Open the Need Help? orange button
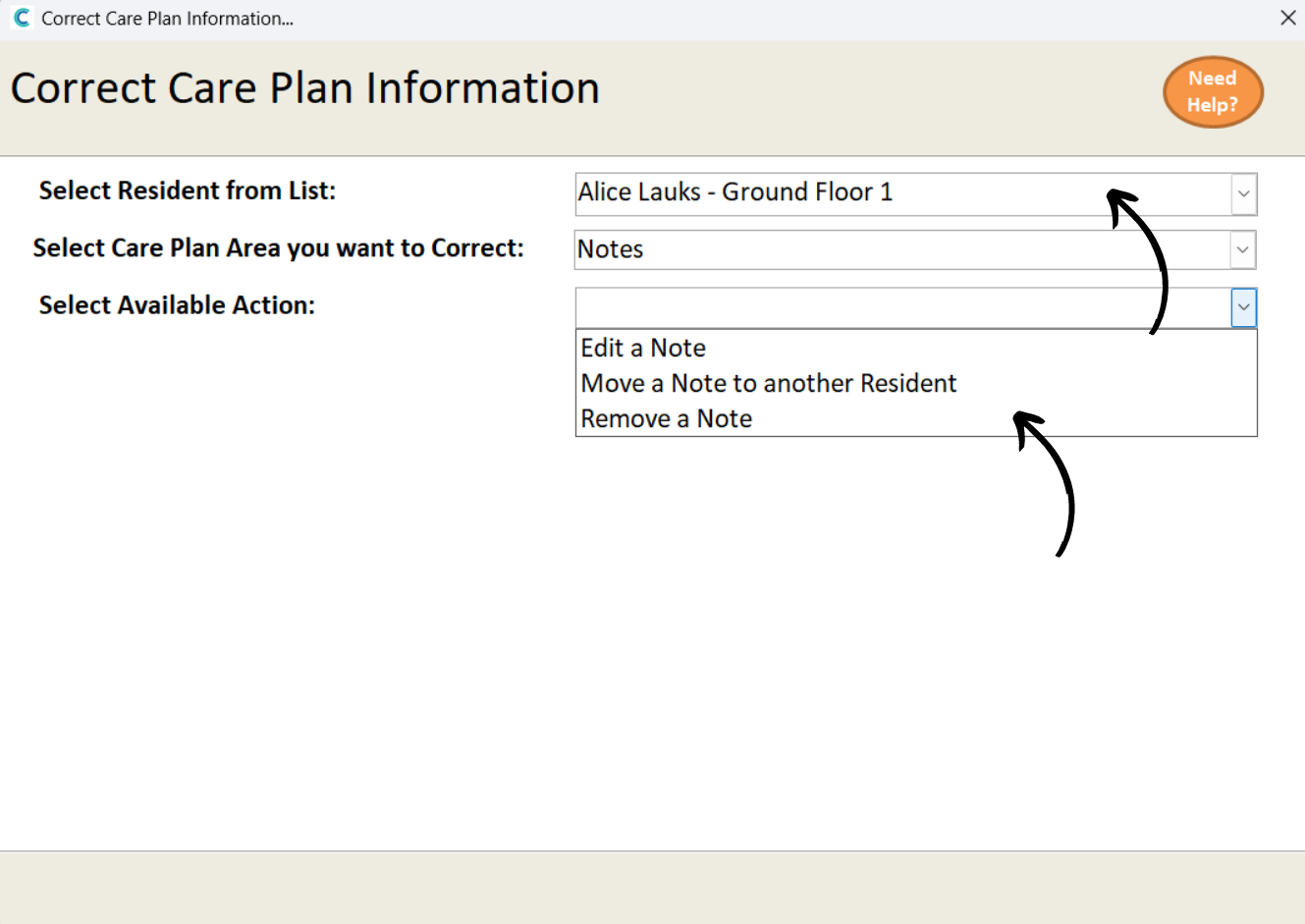 click(1213, 91)
